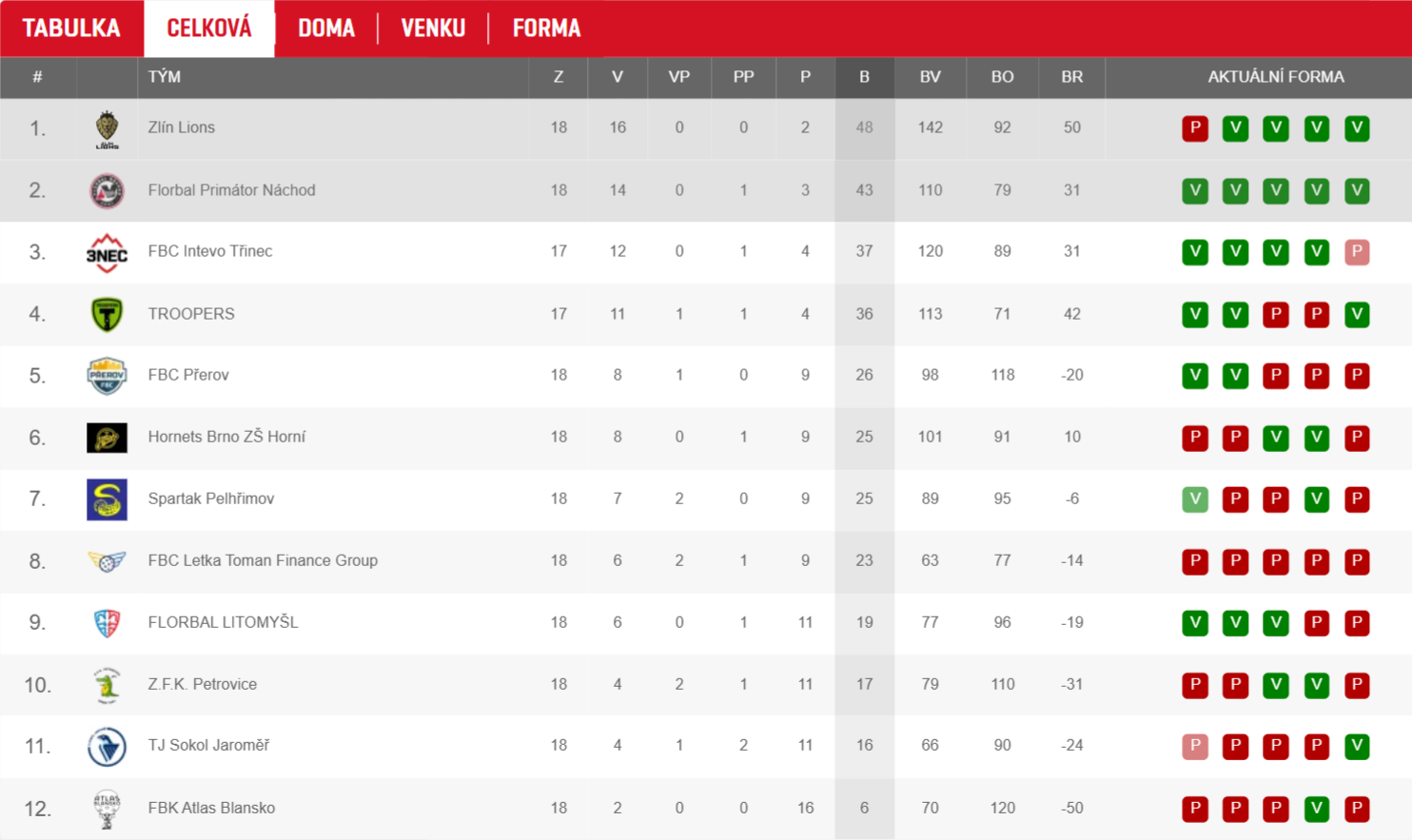Sort table by the B points column
Image resolution: width=1412 pixels, height=840 pixels.
[864, 77]
